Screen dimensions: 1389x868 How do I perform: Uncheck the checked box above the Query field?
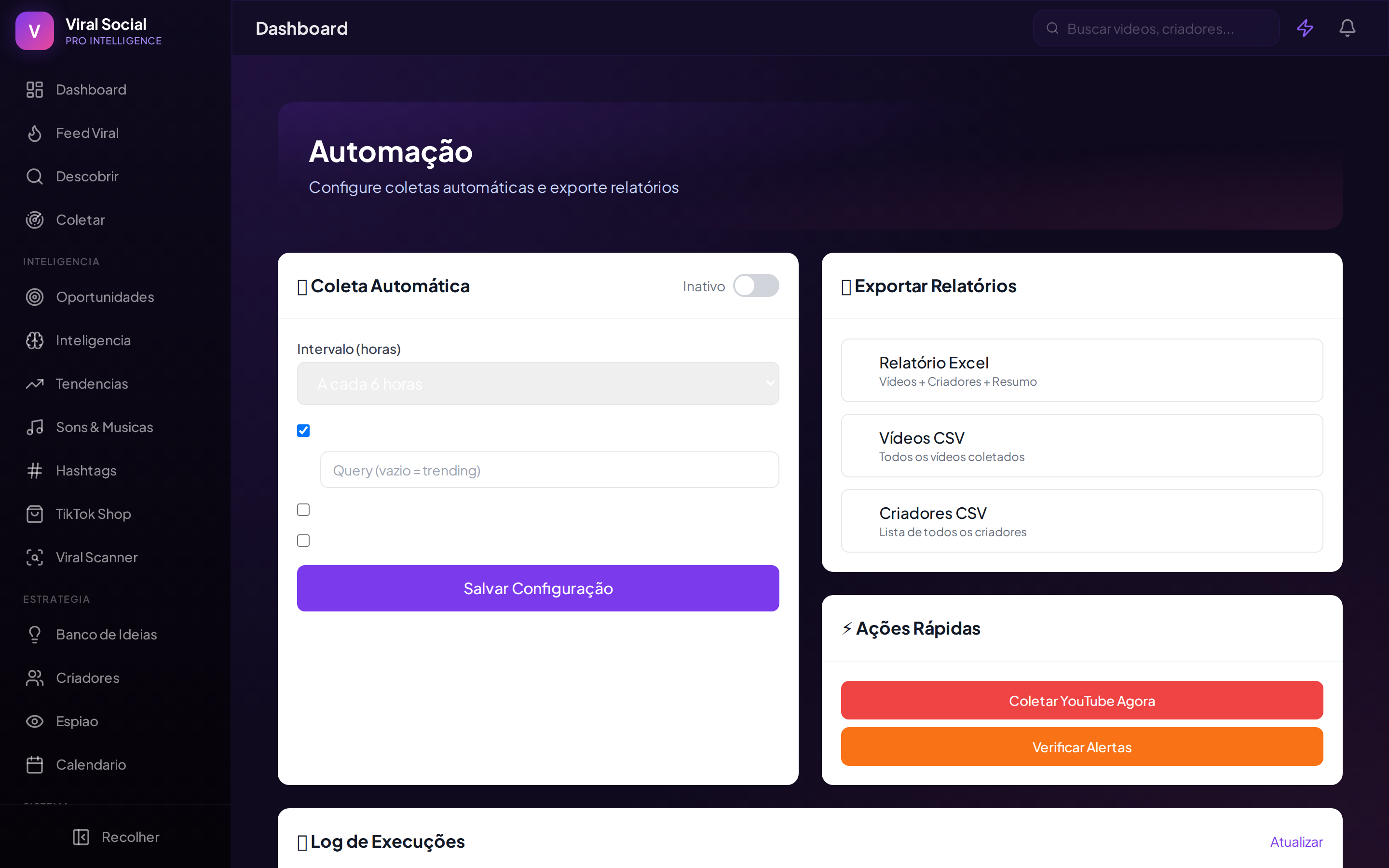point(303,431)
